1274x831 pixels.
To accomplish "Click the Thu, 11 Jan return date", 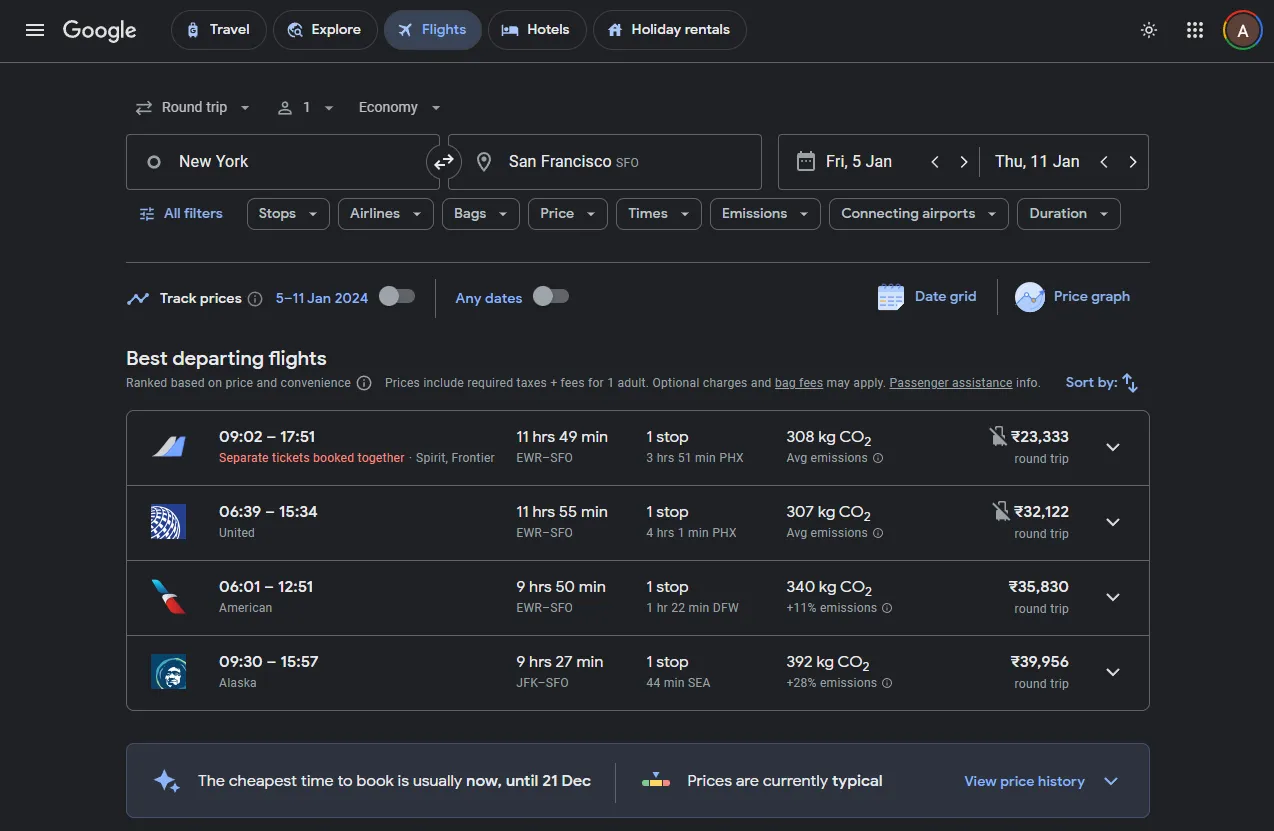I will coord(1037,162).
